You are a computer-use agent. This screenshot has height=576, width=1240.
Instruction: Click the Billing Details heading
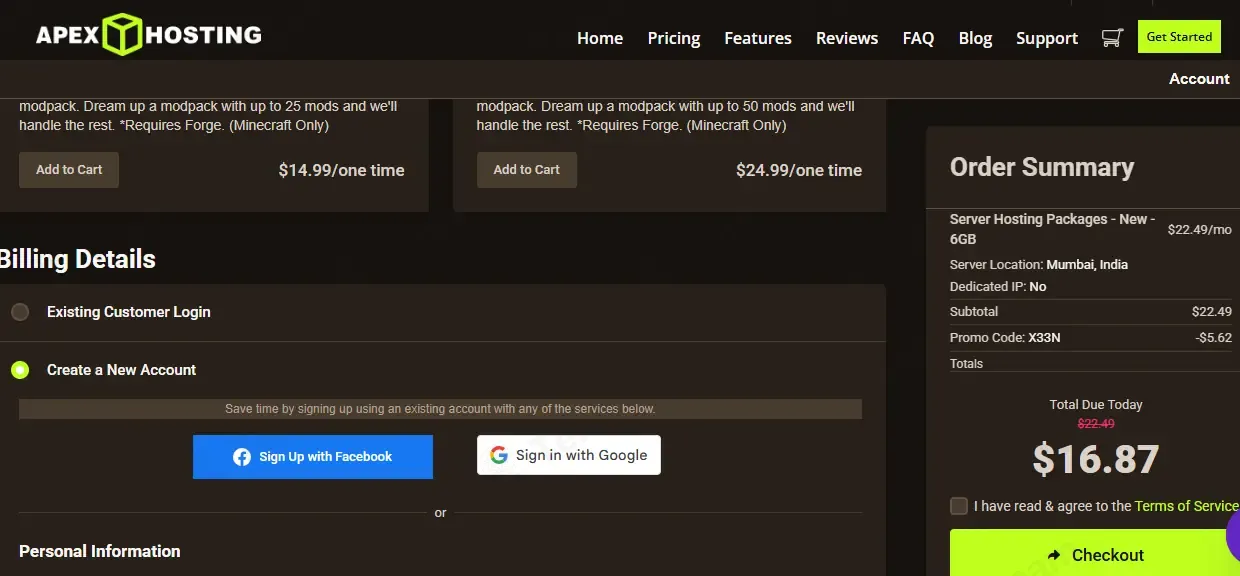[x=77, y=259]
